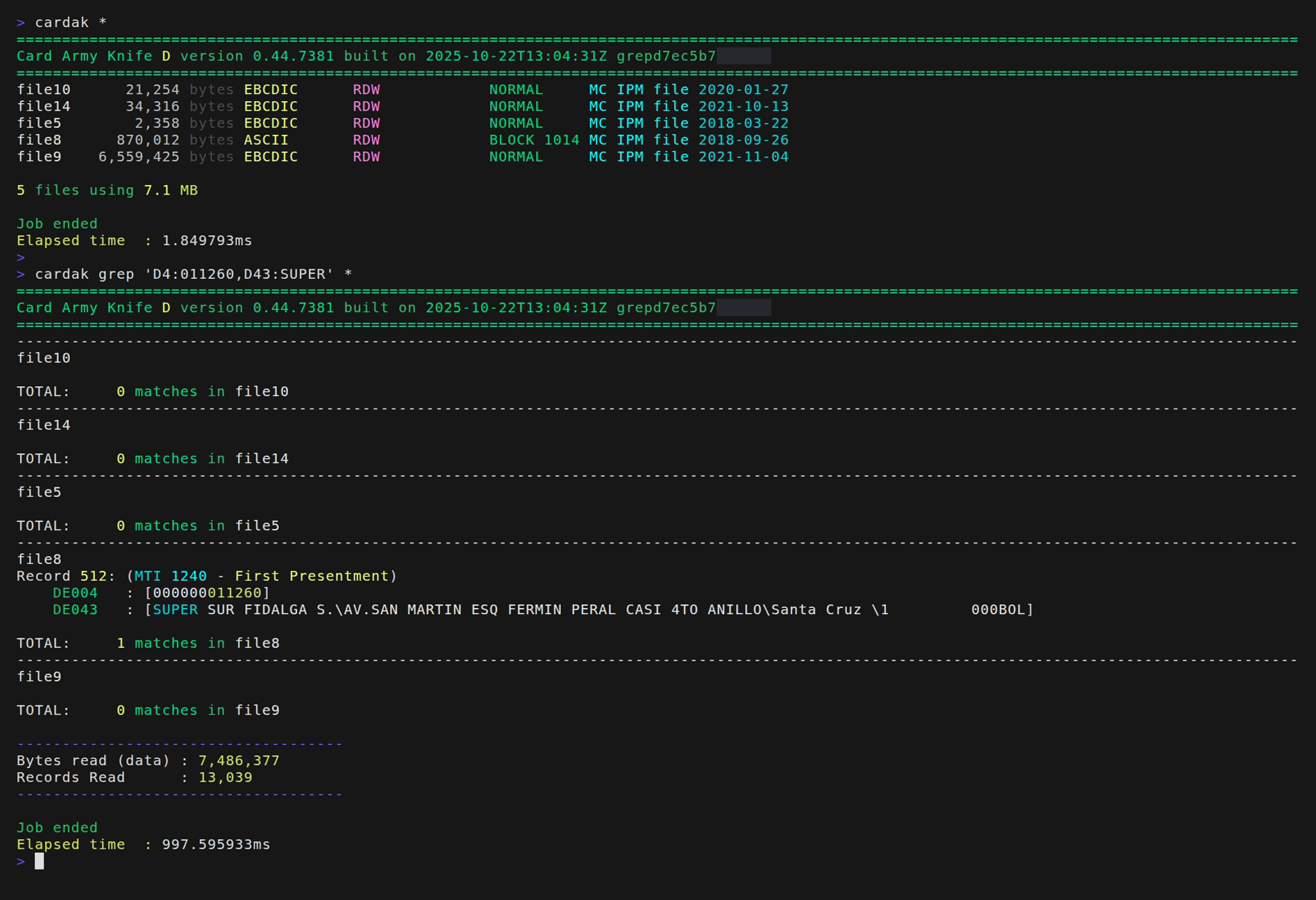Click the RDW marker beside file5
Image resolution: width=1316 pixels, height=900 pixels.
(x=365, y=123)
